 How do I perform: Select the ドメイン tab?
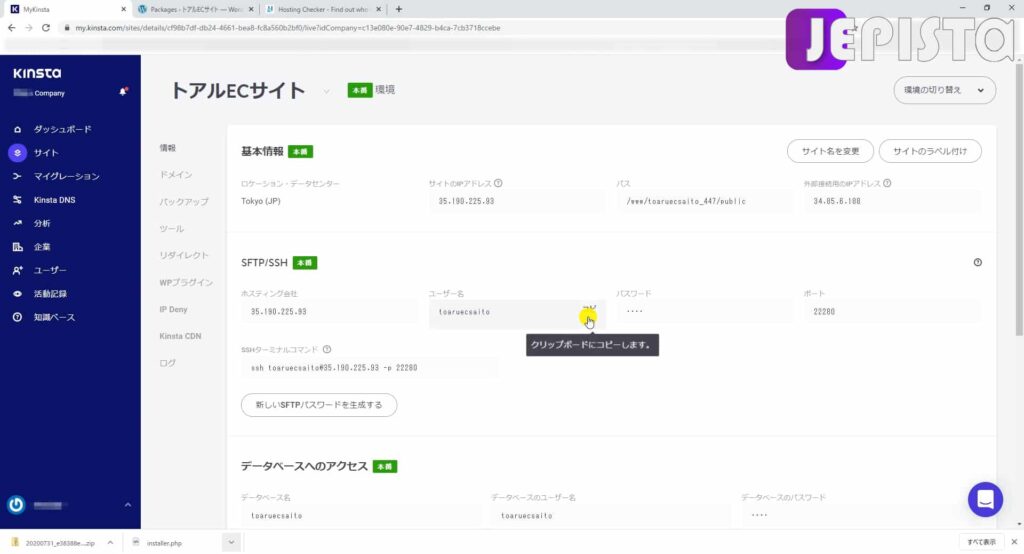pos(176,175)
